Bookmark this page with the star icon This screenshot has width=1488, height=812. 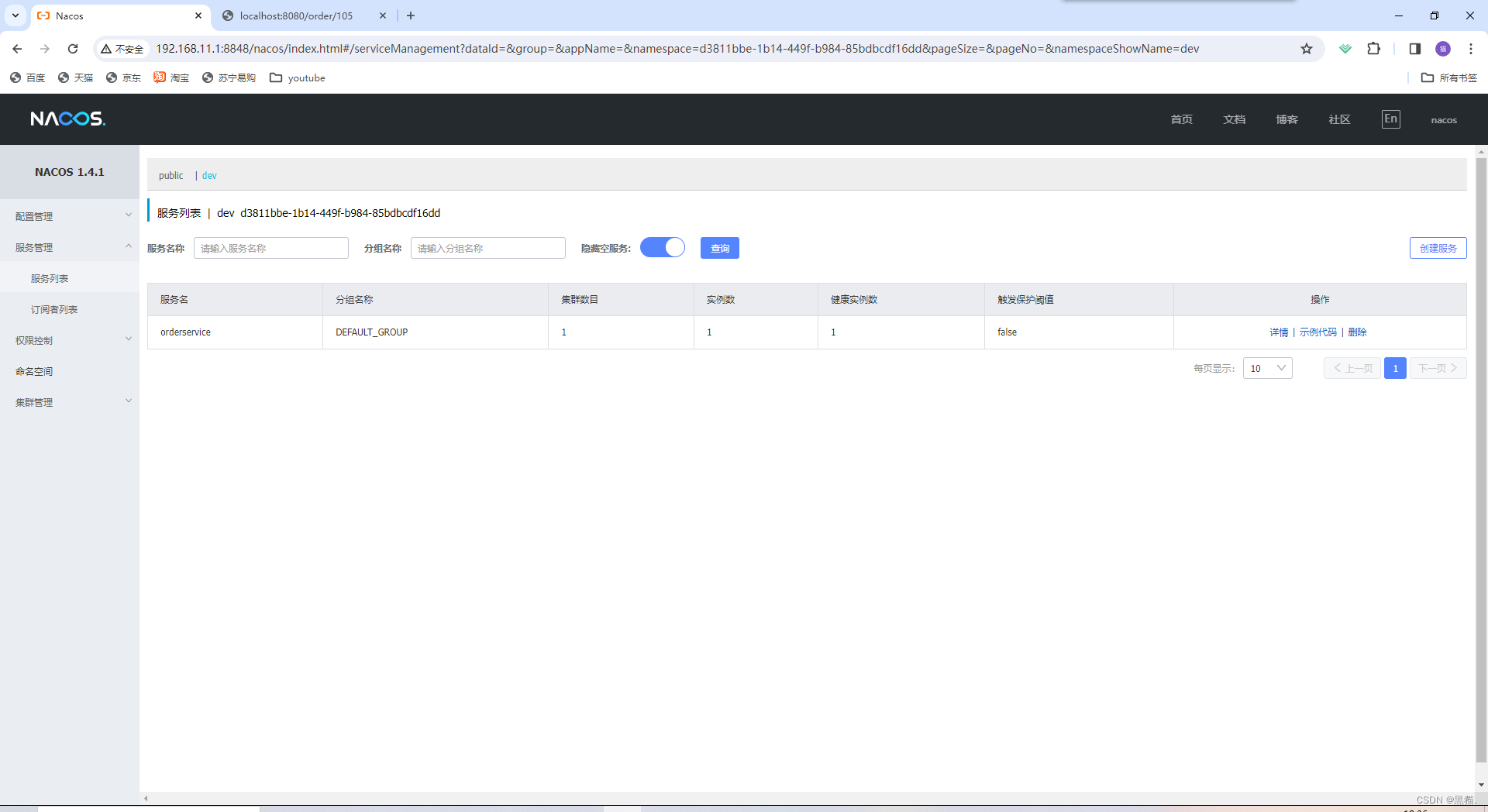click(x=1307, y=49)
